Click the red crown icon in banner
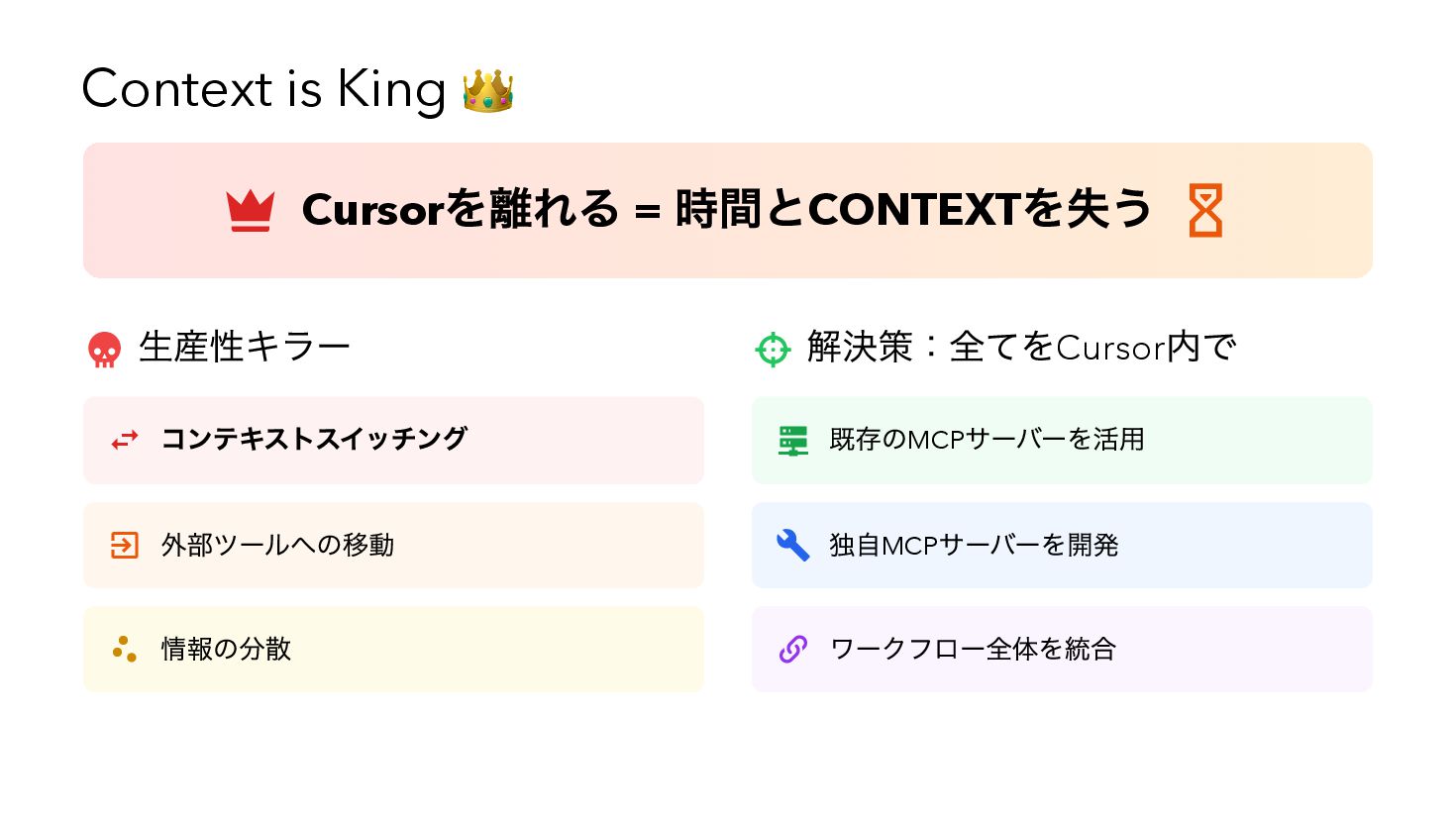This screenshot has height=820, width=1456. tap(250, 210)
